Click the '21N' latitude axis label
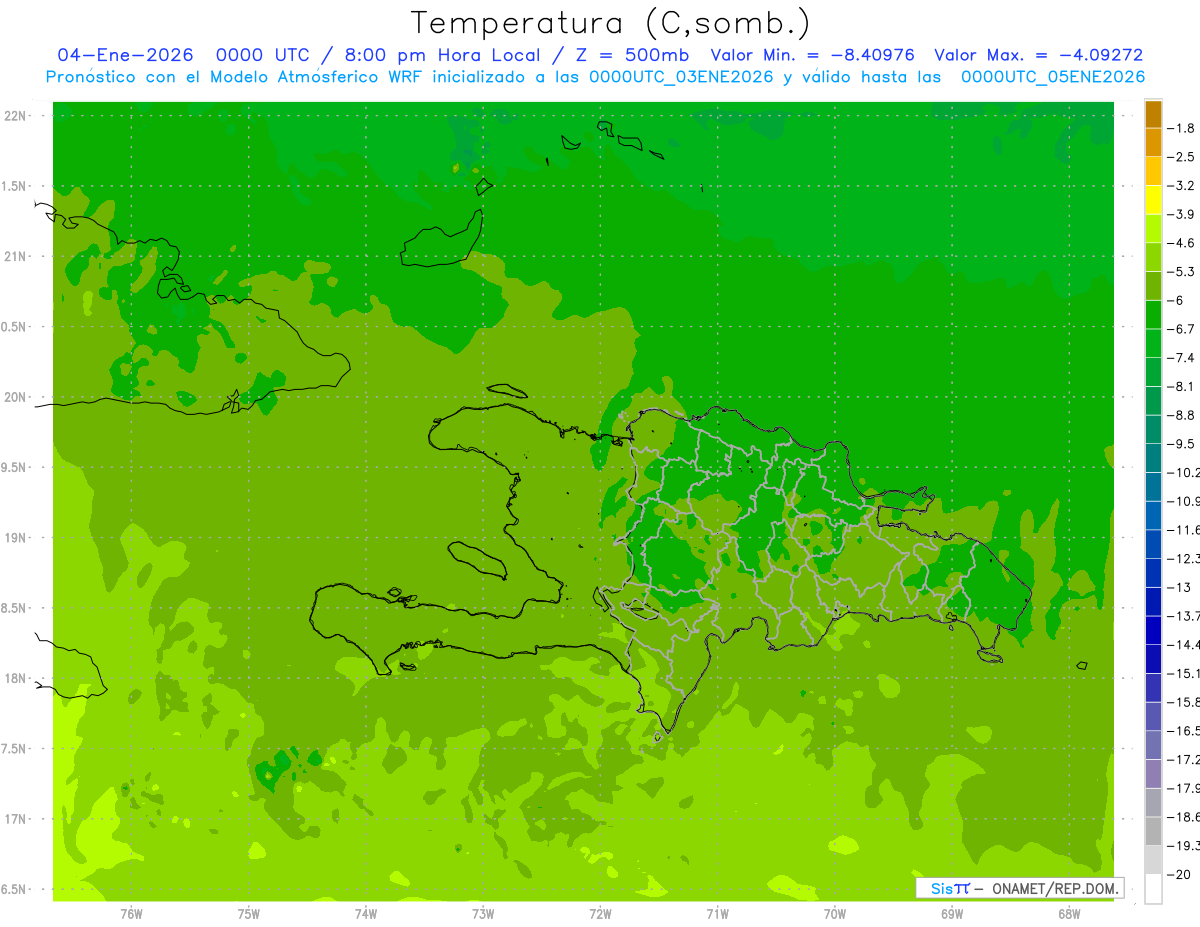Screen dimensions: 1200x927 (16, 256)
